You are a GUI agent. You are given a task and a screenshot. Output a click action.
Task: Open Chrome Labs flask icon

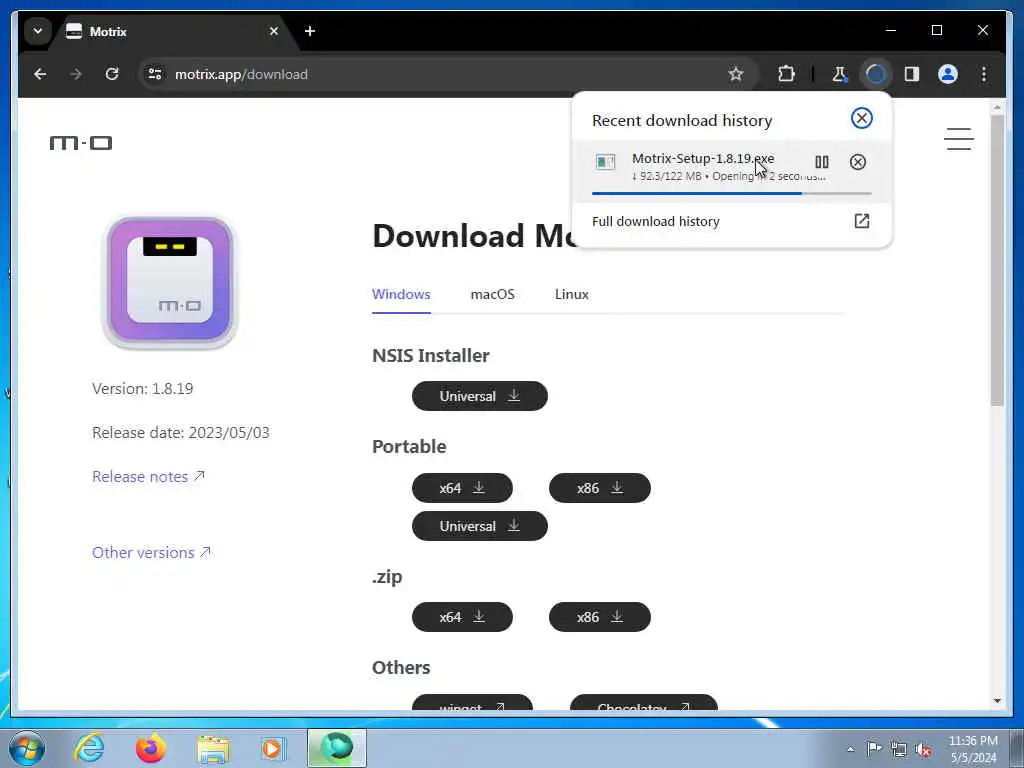coord(839,74)
